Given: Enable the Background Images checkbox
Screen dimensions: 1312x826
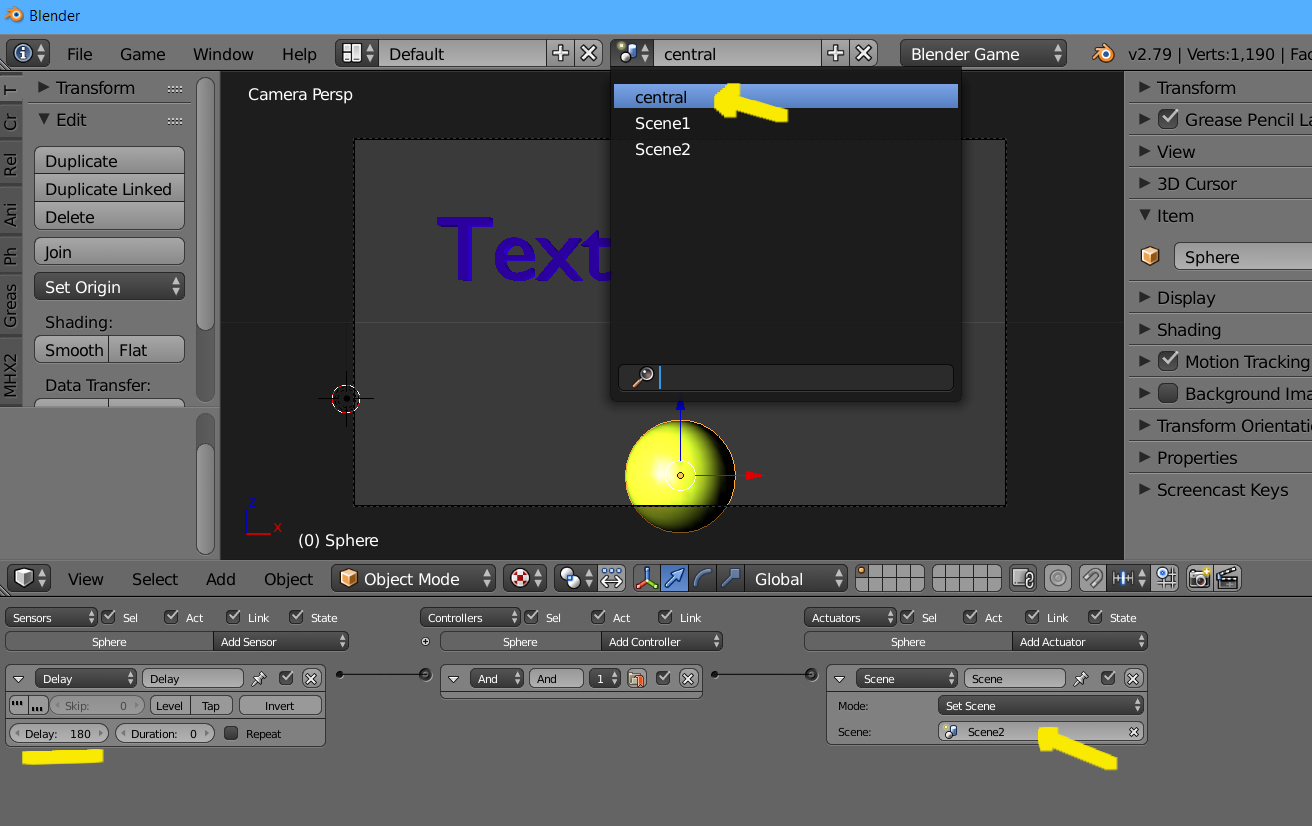Looking at the screenshot, I should click(x=1168, y=393).
